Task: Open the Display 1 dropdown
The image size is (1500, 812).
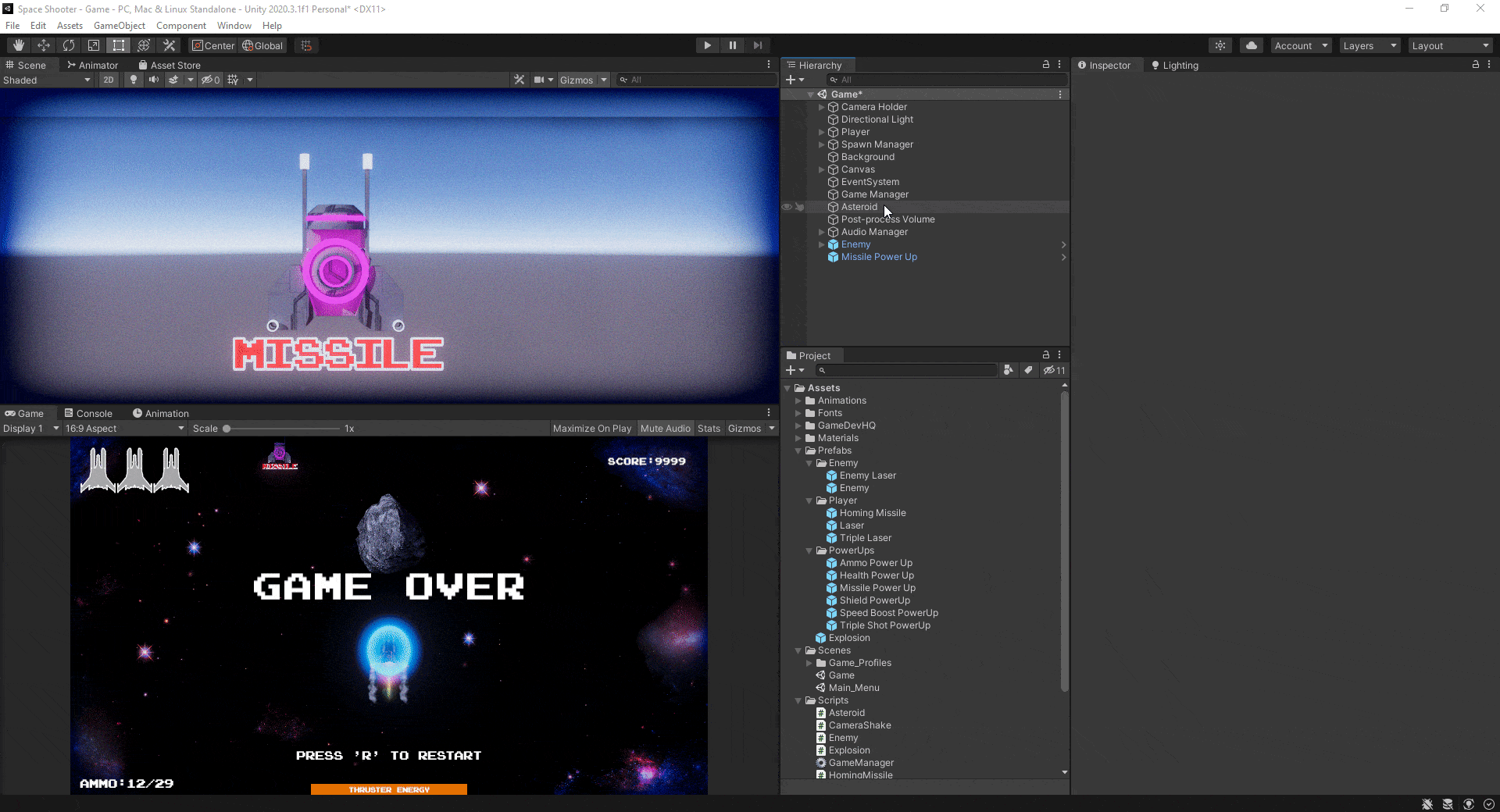Action: [31, 428]
